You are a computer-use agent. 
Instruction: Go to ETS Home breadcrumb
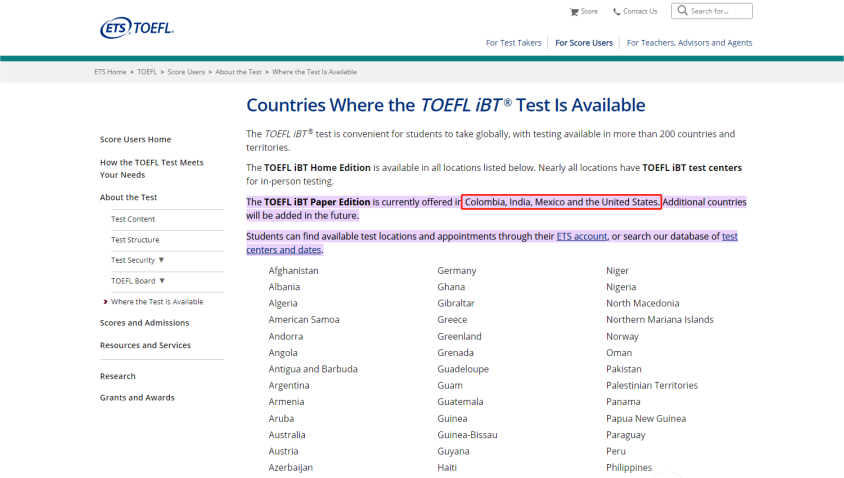tap(110, 72)
